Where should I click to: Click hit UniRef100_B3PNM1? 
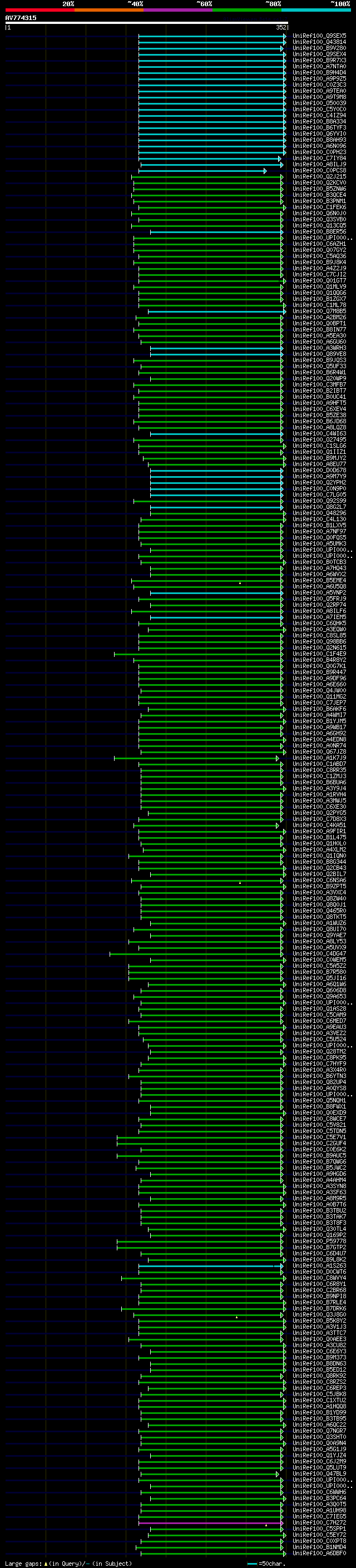click(319, 201)
